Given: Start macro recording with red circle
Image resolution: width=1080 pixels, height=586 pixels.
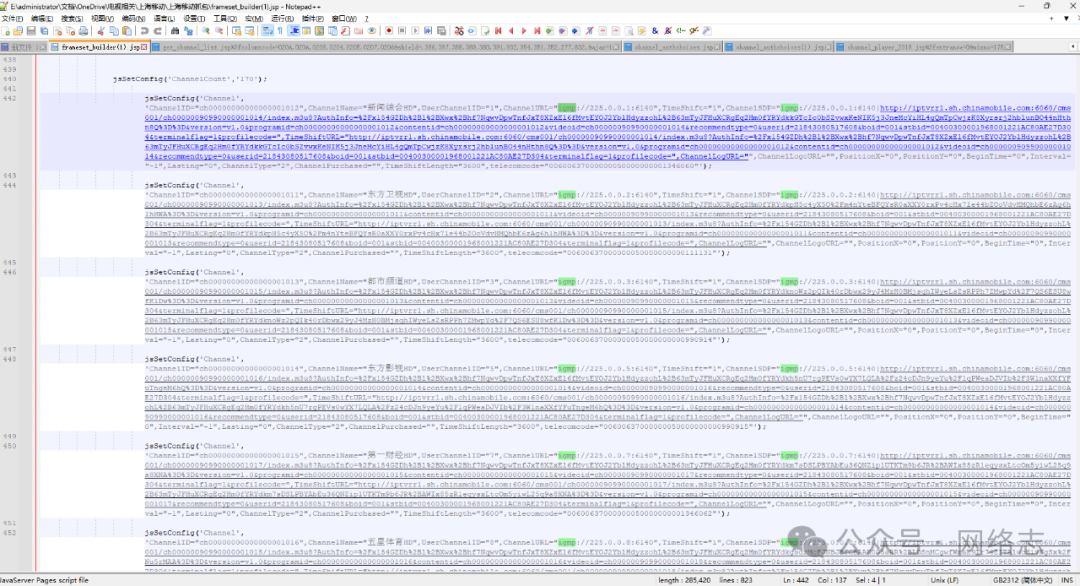Looking at the screenshot, I should 388,31.
